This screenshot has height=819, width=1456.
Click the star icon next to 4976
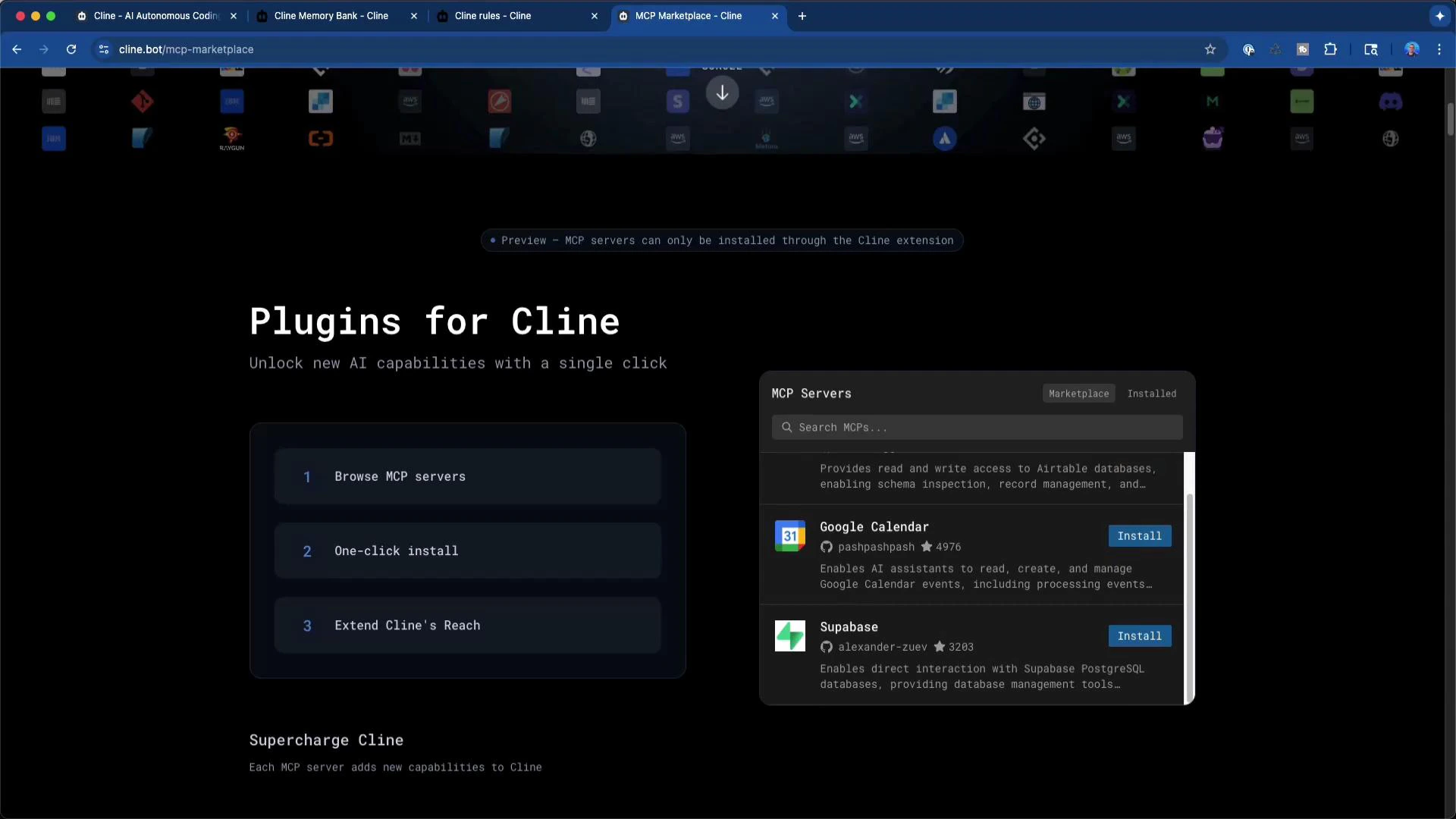coord(926,546)
